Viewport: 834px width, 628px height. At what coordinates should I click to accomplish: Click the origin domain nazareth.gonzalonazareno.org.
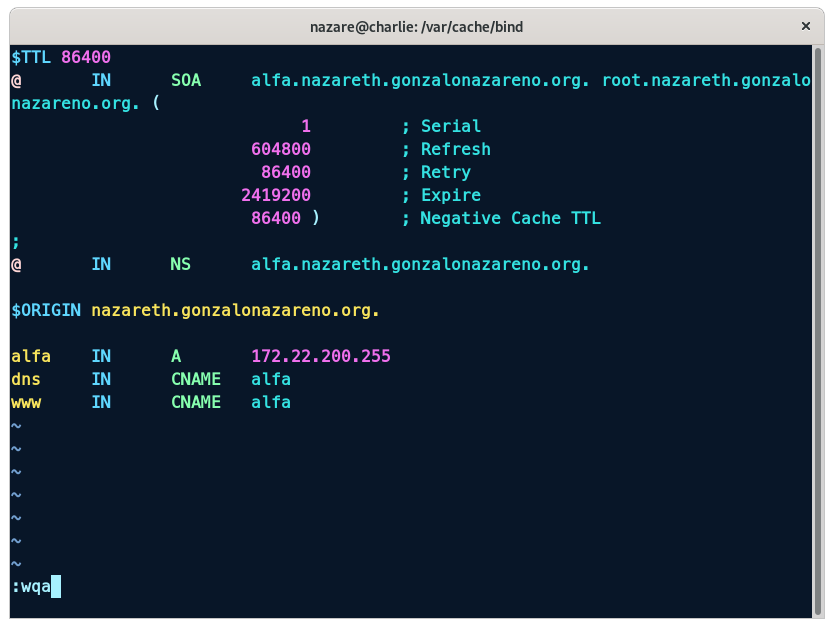tap(236, 311)
